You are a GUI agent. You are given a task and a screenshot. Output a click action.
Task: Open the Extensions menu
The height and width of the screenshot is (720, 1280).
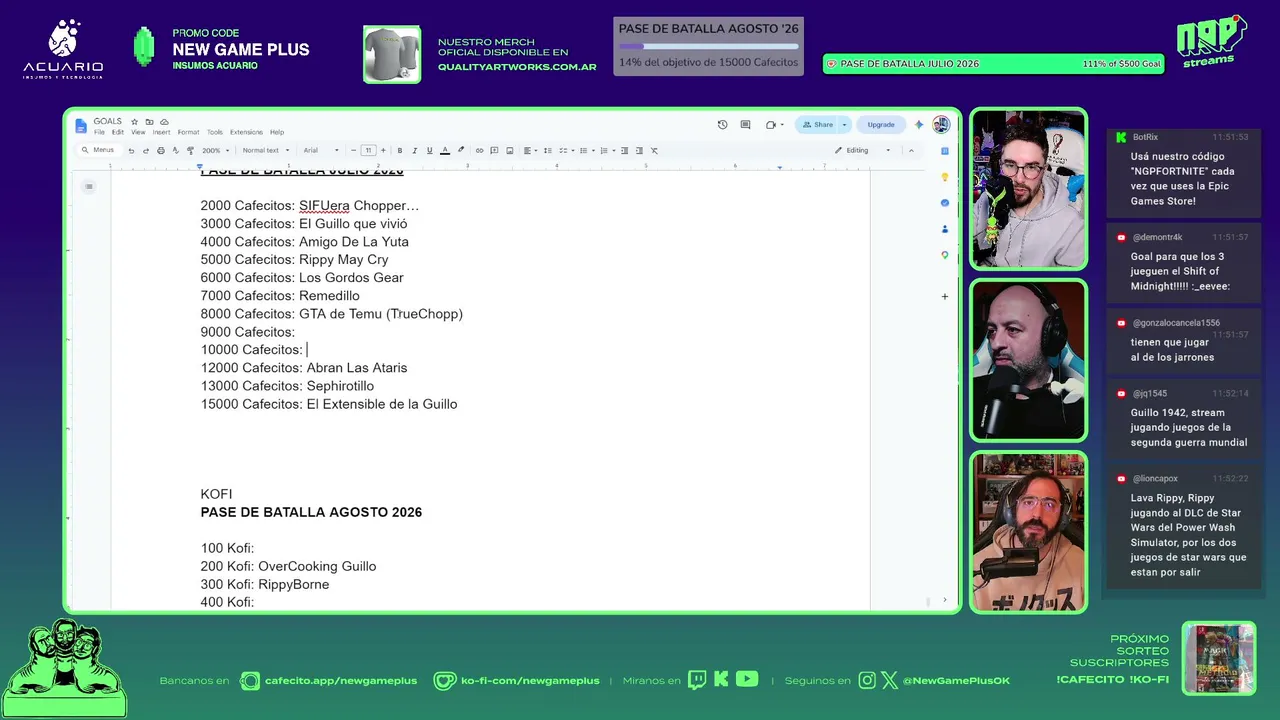pyautogui.click(x=246, y=132)
